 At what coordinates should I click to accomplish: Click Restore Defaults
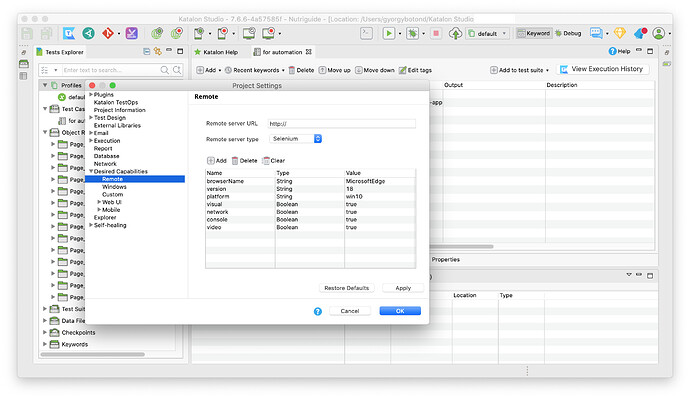pos(347,288)
